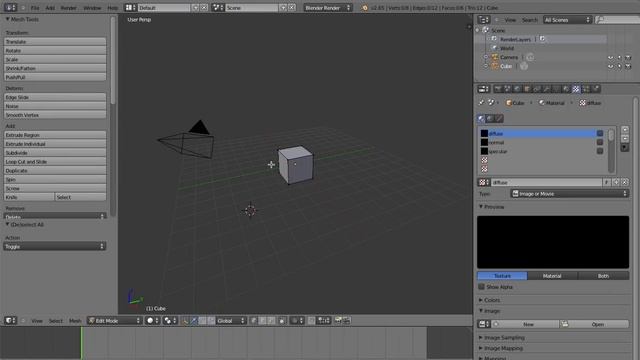Open the Physics properties tab
640x360 pixels.
tap(596, 89)
